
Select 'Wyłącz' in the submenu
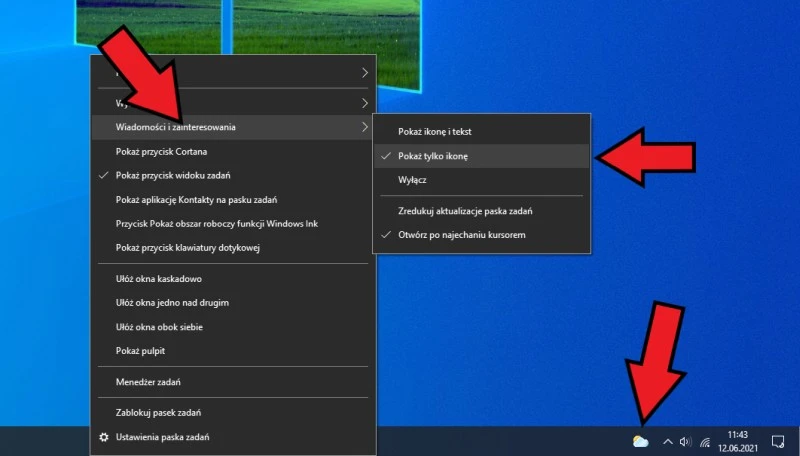pyautogui.click(x=412, y=180)
